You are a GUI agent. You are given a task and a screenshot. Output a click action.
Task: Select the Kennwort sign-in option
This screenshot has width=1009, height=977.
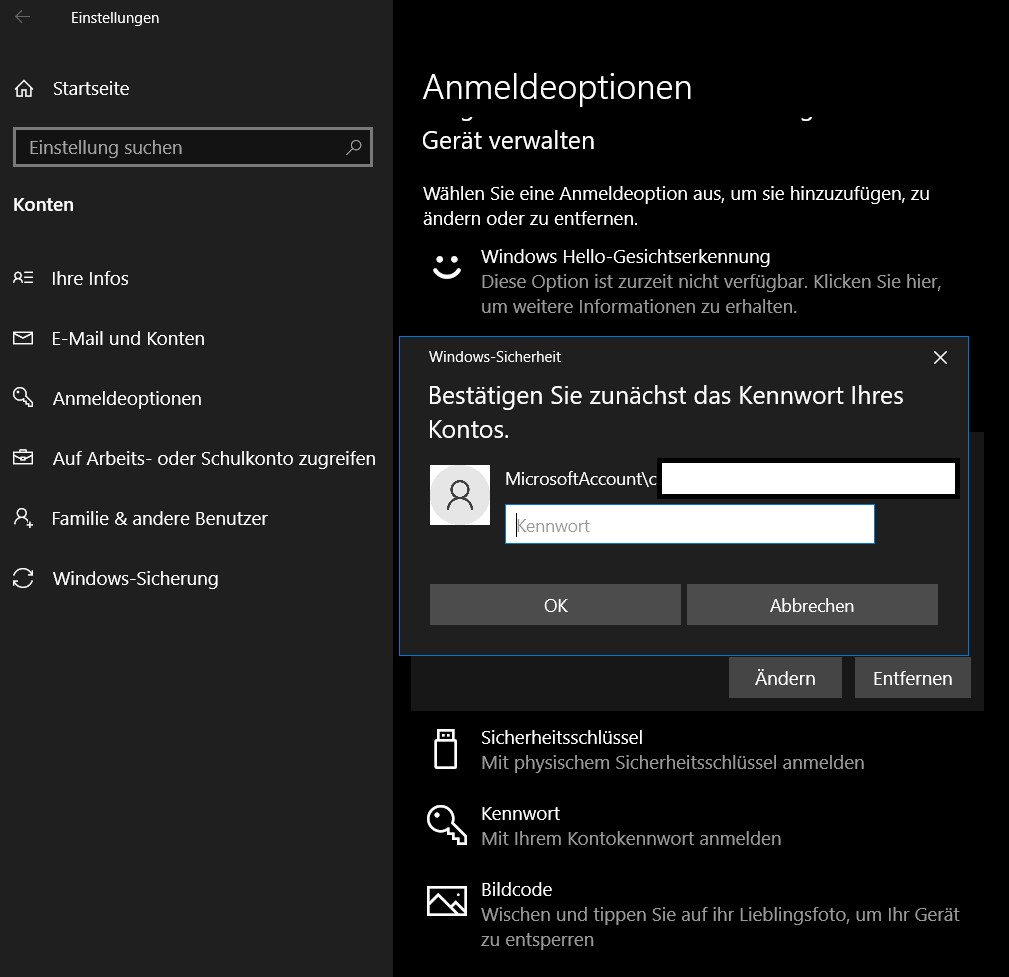tap(698, 825)
